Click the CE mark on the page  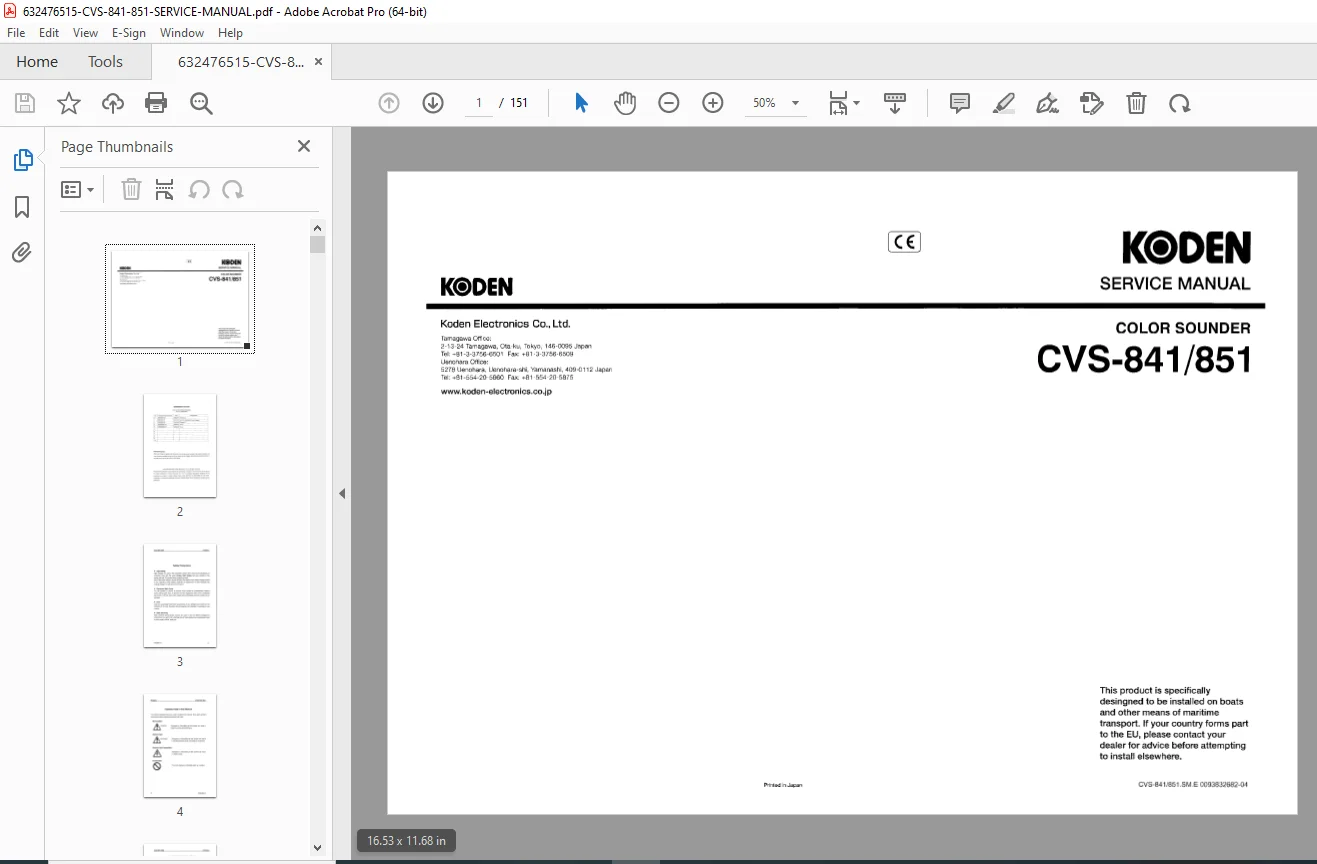click(904, 241)
